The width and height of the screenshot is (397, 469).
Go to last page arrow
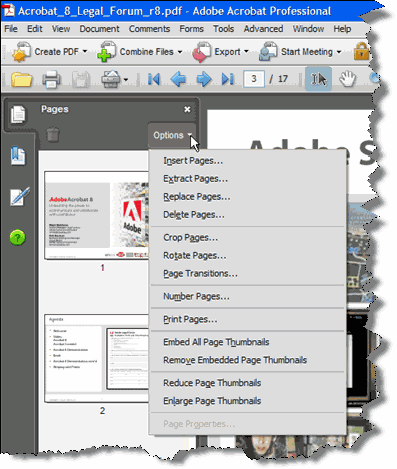click(228, 79)
